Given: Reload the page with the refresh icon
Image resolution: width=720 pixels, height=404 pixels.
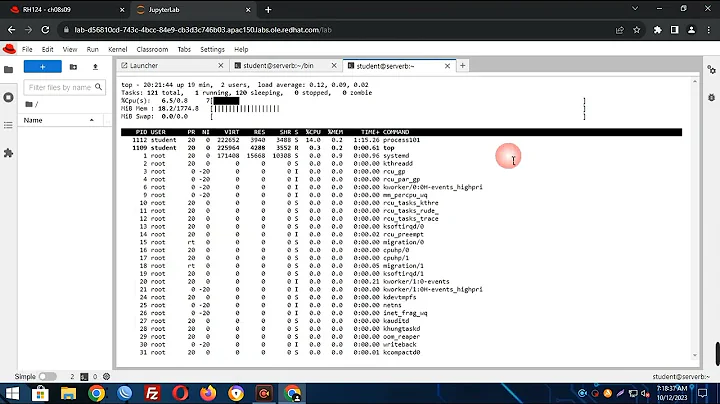Looking at the screenshot, I should pyautogui.click(x=45, y=30).
